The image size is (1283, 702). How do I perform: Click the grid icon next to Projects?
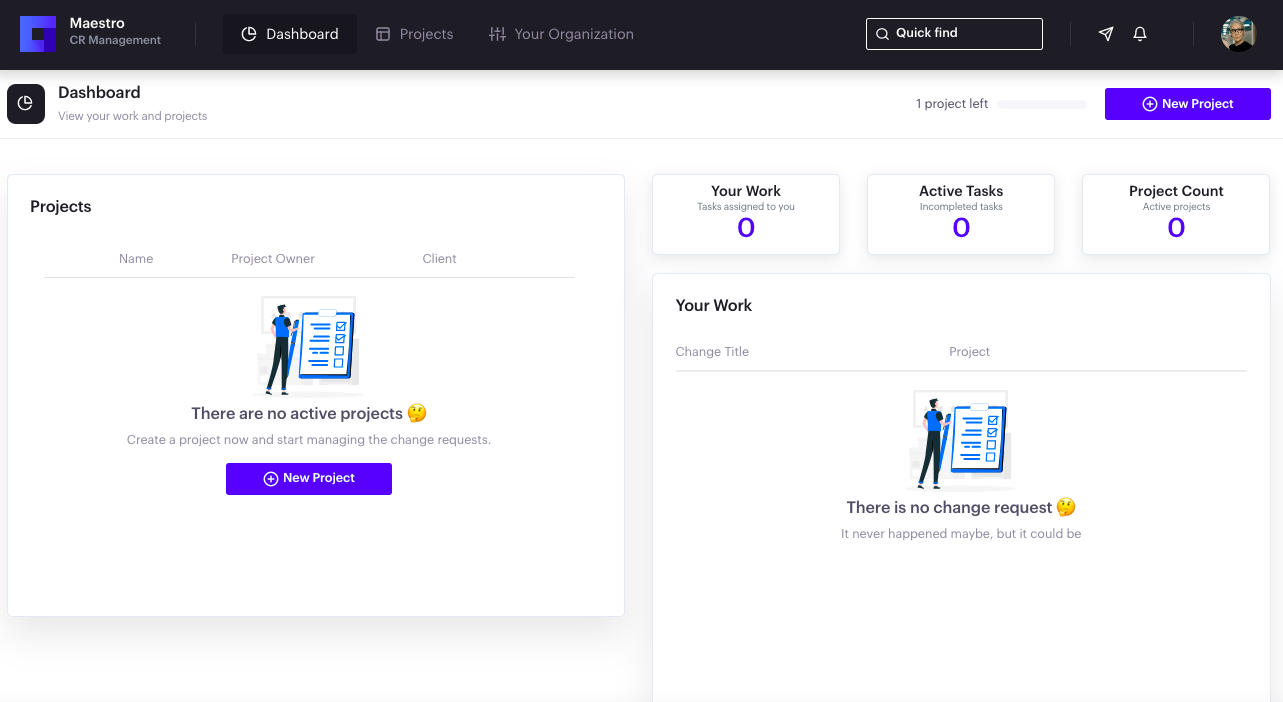point(381,33)
